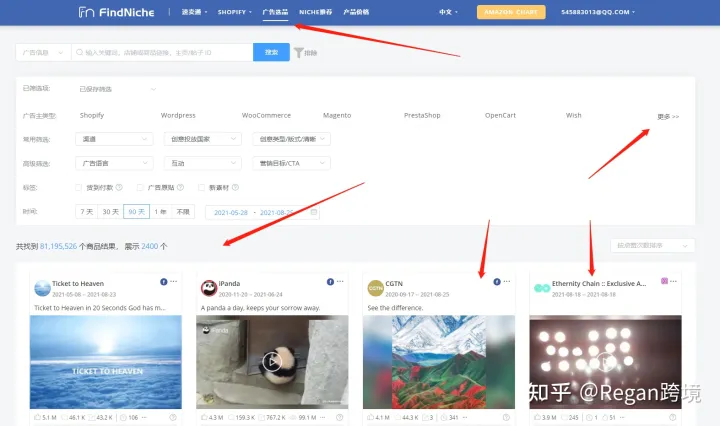This screenshot has height=426, width=720.
Task: Click the CGTN profile avatar
Action: pyautogui.click(x=376, y=288)
